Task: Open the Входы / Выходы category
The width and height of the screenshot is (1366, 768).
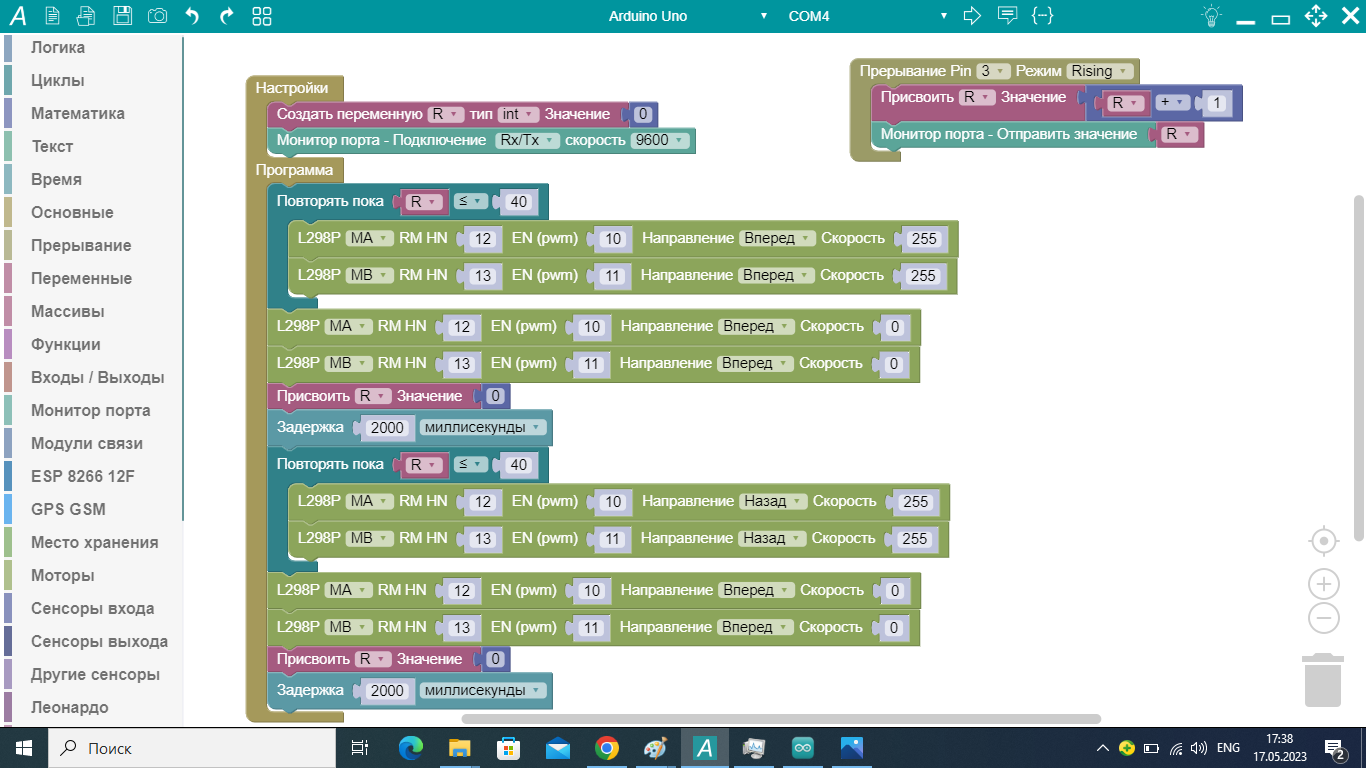Action: pos(98,377)
